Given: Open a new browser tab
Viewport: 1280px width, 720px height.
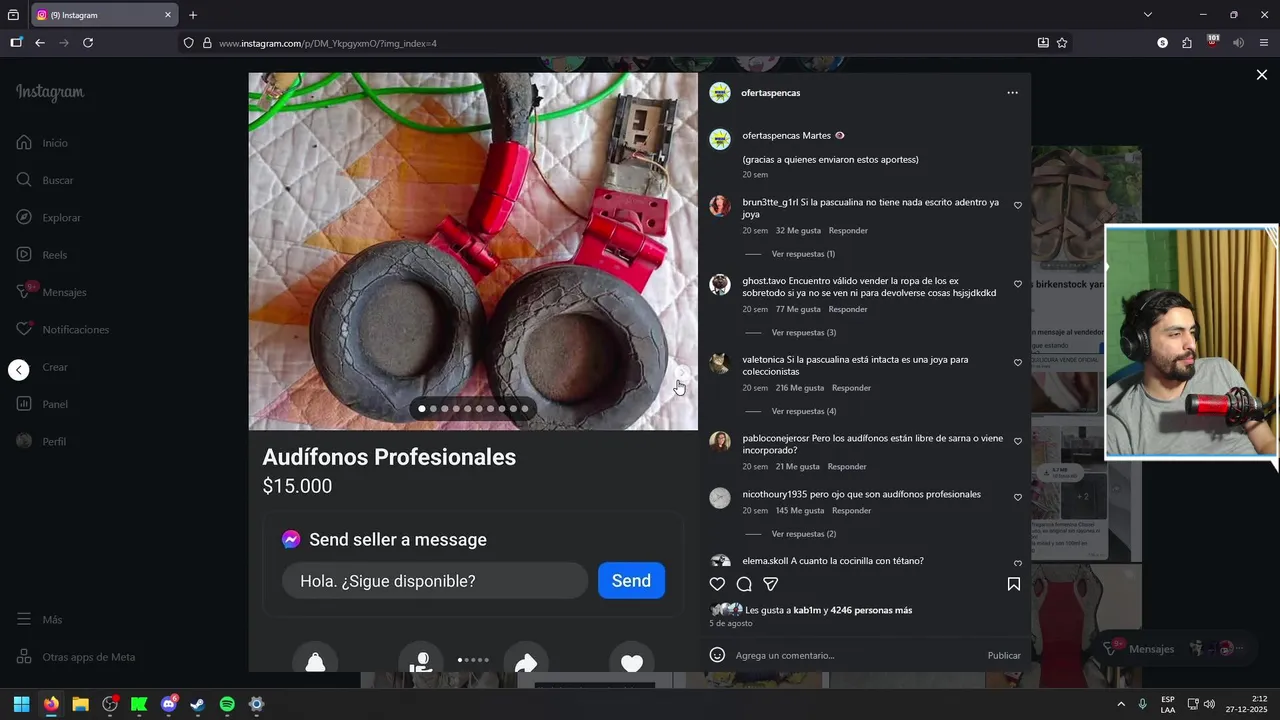Looking at the screenshot, I should 193,15.
